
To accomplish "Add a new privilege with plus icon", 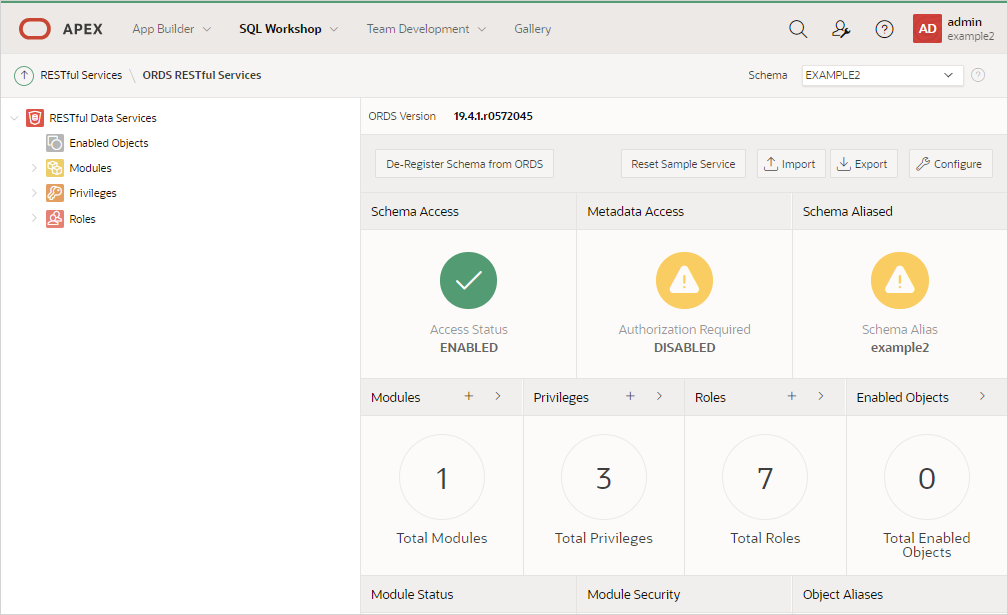I will pos(630,396).
